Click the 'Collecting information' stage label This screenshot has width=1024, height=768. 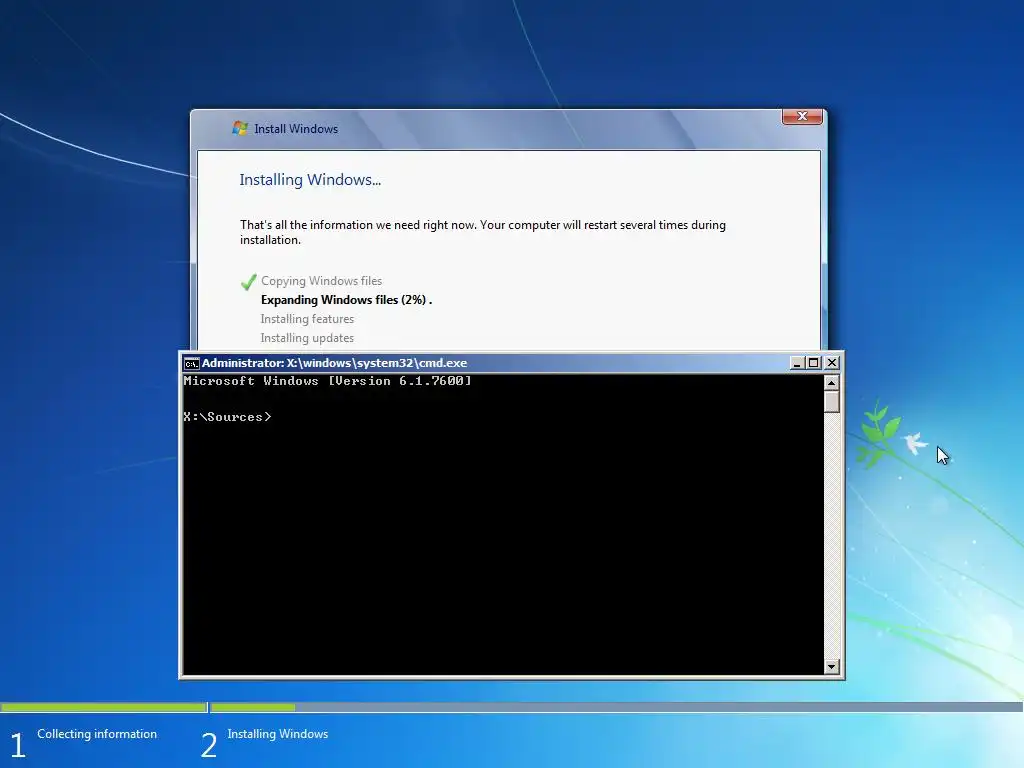(x=97, y=734)
